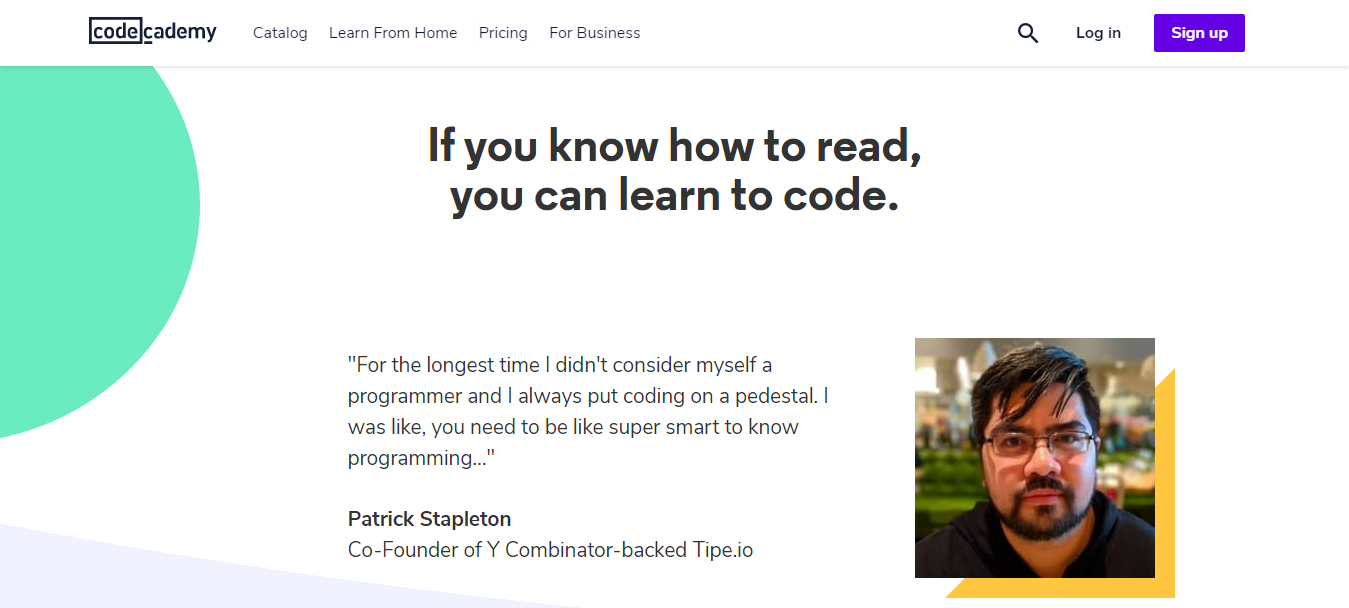Click the purple Sign up label text
Viewport: 1349px width, 608px height.
click(x=1199, y=32)
